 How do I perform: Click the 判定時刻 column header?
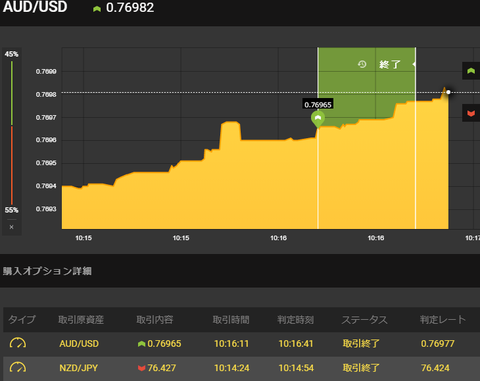[x=296, y=320]
